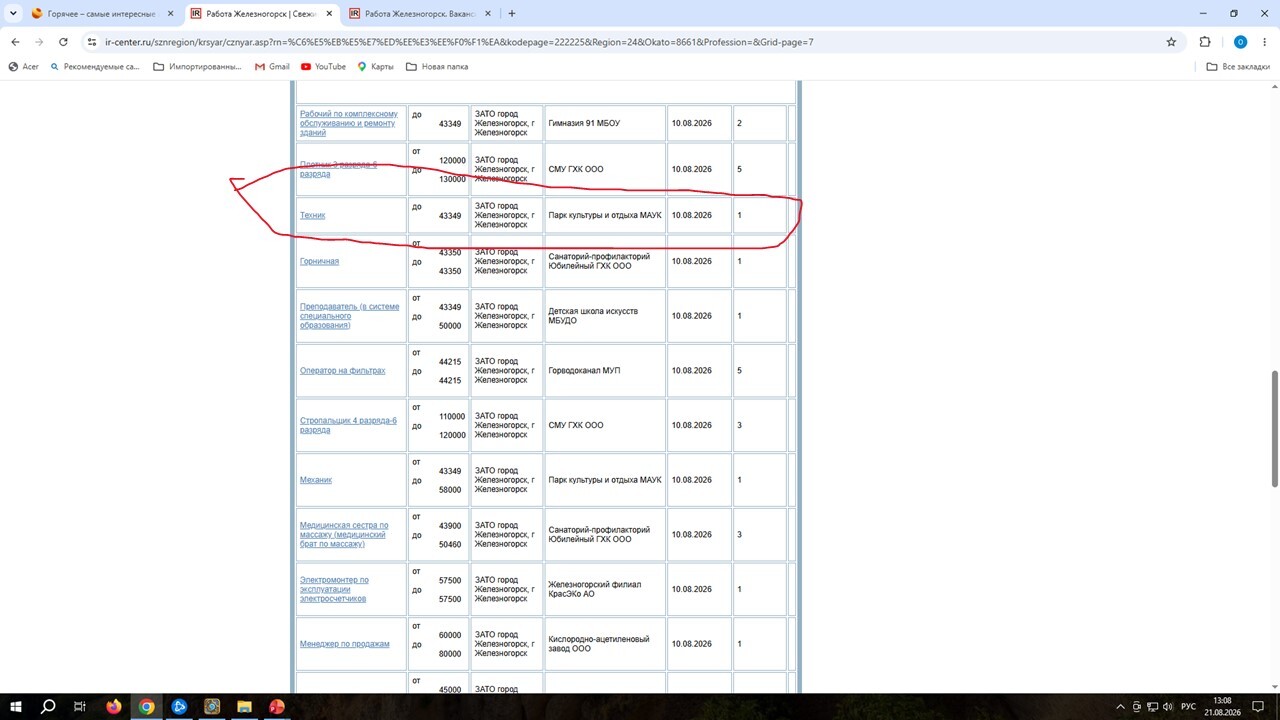
Task: Open the 'Техник' vacancy link
Action: [x=312, y=216]
